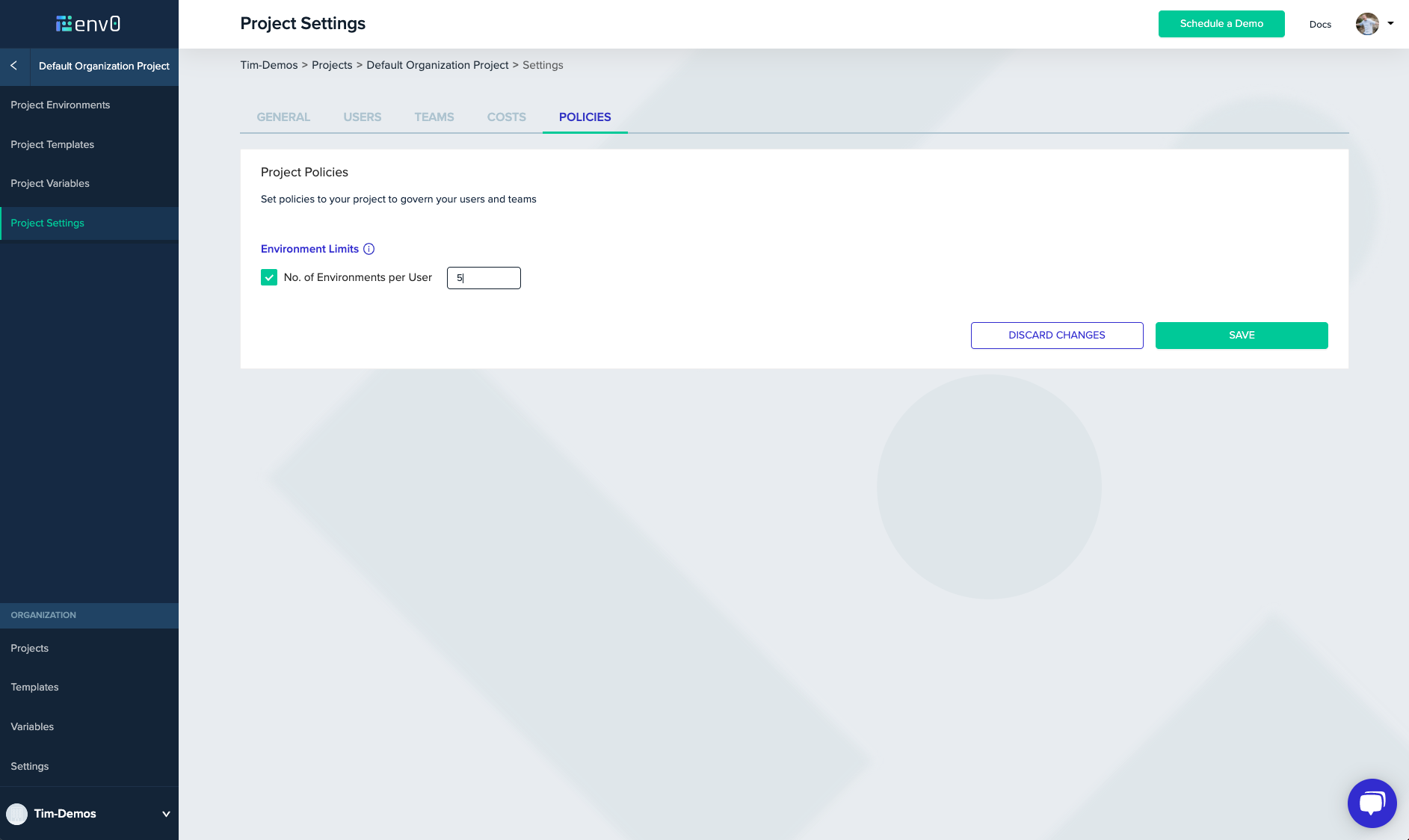
Task: Click Schedule a Demo
Action: [x=1221, y=24]
